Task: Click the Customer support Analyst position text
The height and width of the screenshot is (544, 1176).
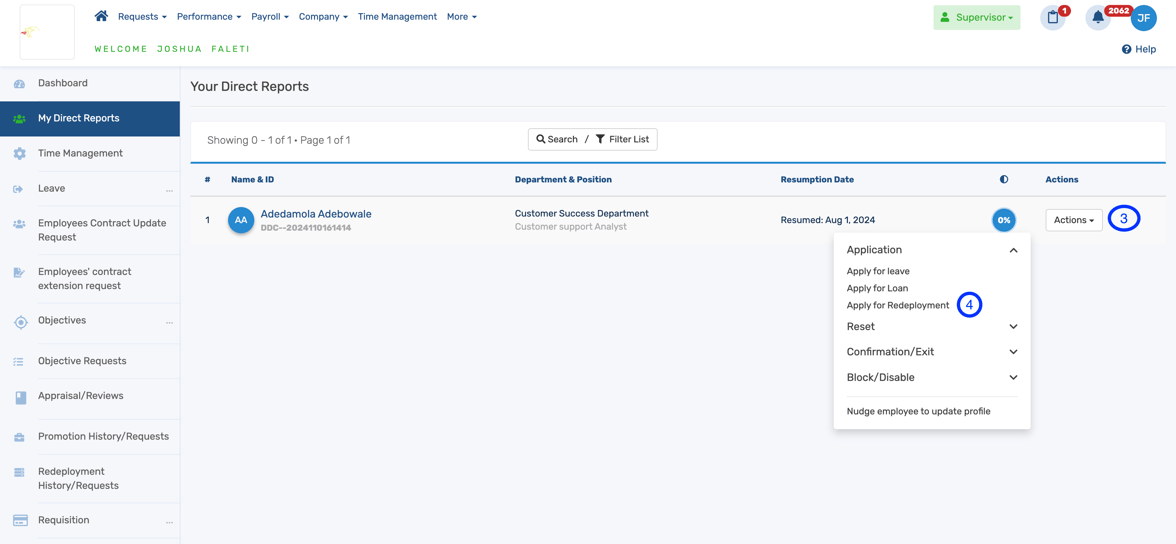Action: tap(571, 227)
